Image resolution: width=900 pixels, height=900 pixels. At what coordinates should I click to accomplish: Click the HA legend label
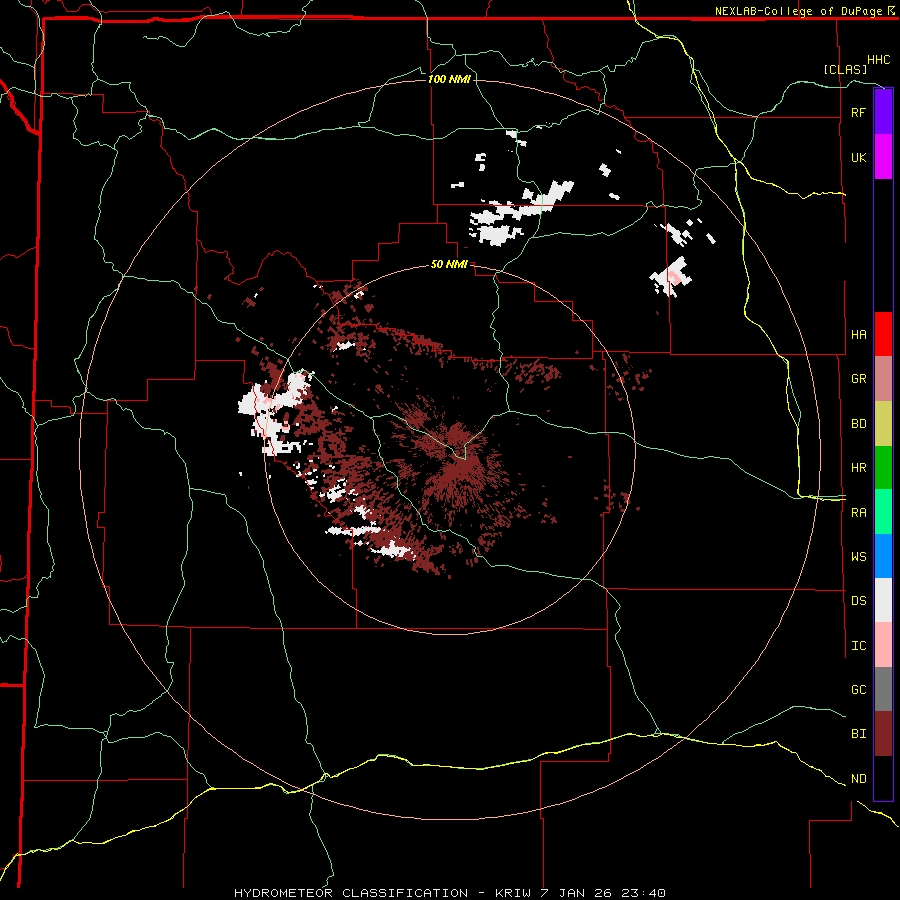pyautogui.click(x=858, y=334)
